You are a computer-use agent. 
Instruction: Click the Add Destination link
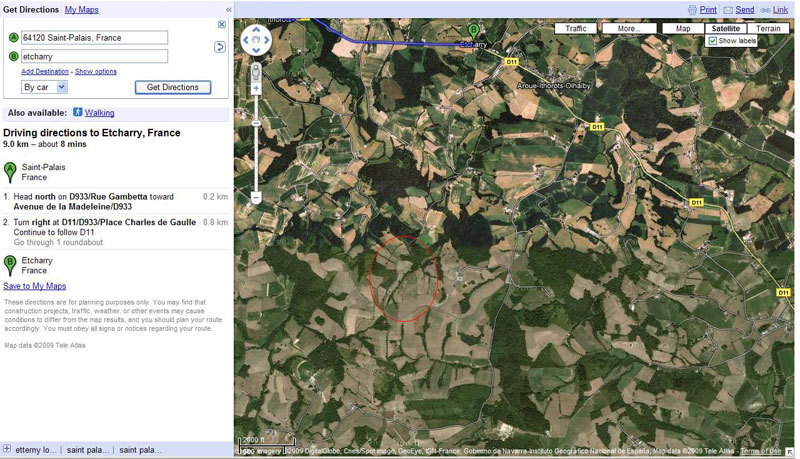click(45, 72)
